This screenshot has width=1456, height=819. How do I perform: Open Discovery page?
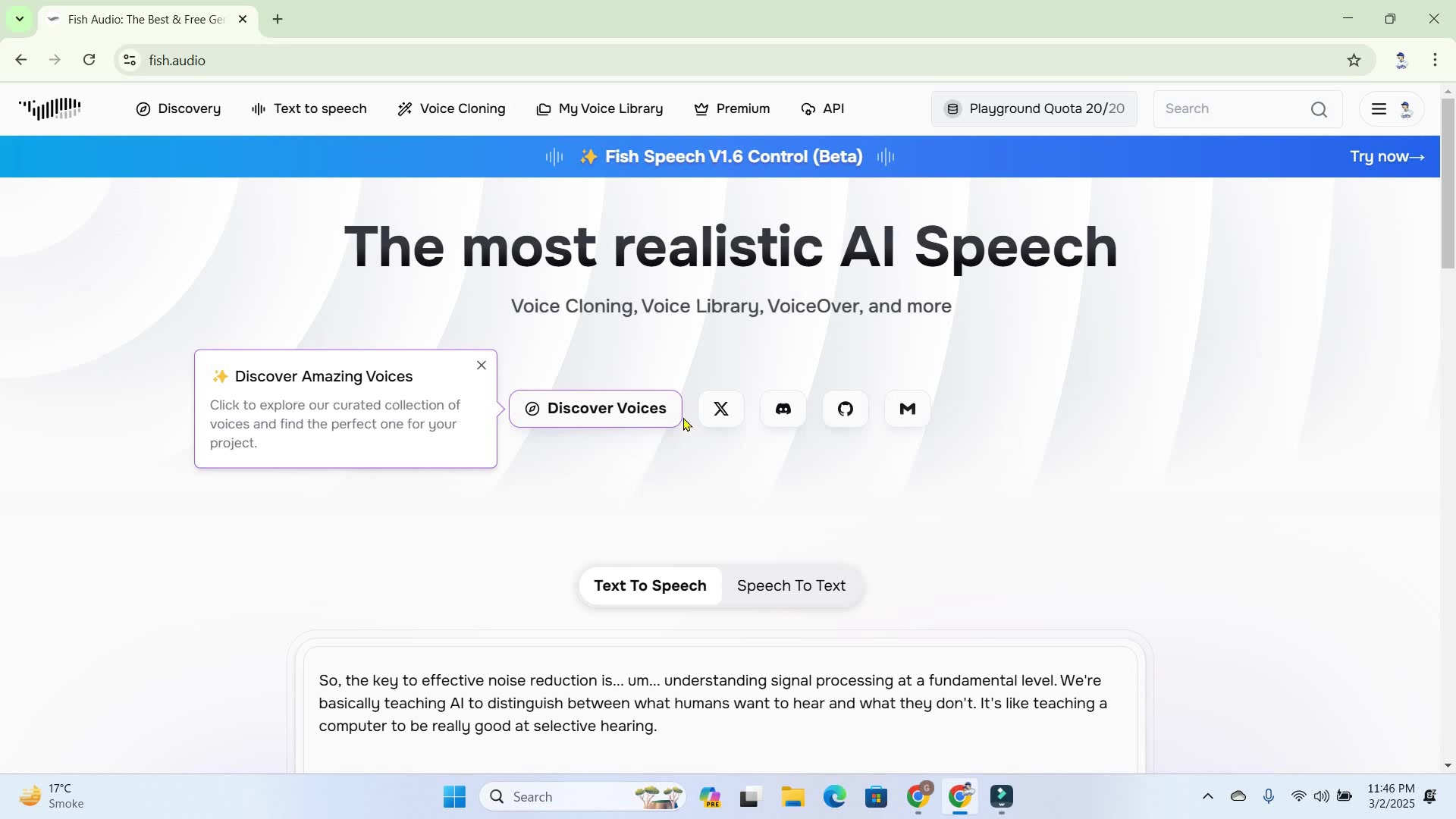179,109
